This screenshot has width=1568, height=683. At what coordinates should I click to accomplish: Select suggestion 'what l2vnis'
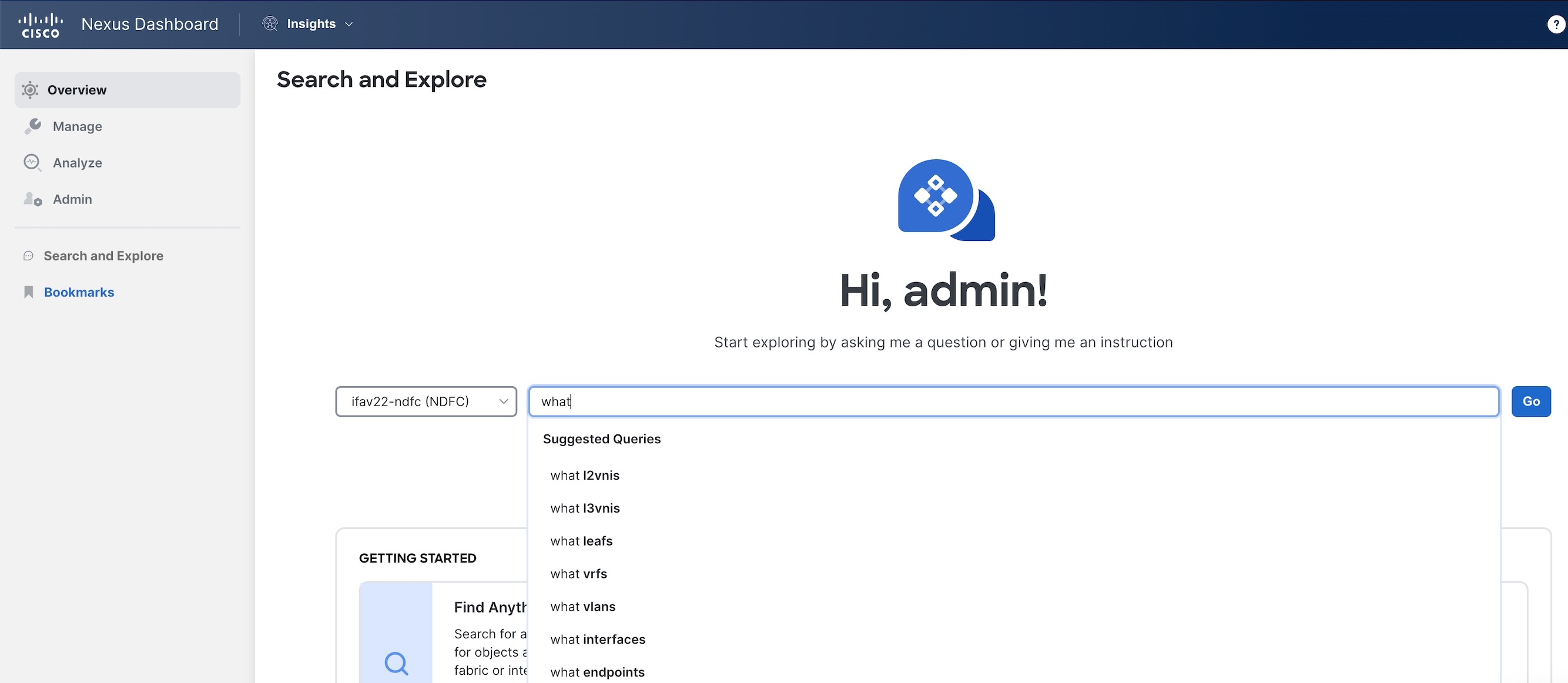coord(585,476)
